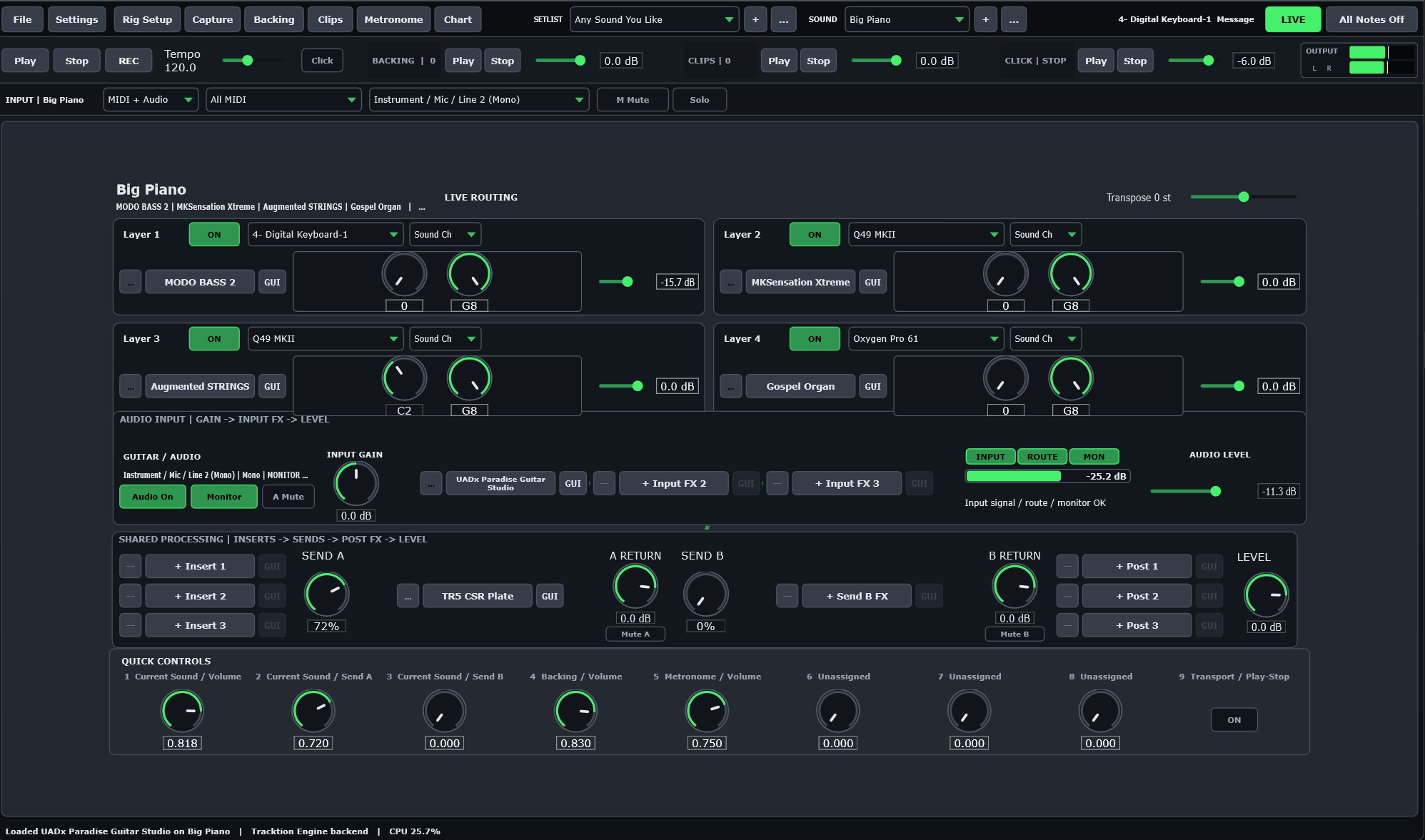This screenshot has height=840, width=1425.
Task: Add a new sound with plus button
Action: coord(985,19)
